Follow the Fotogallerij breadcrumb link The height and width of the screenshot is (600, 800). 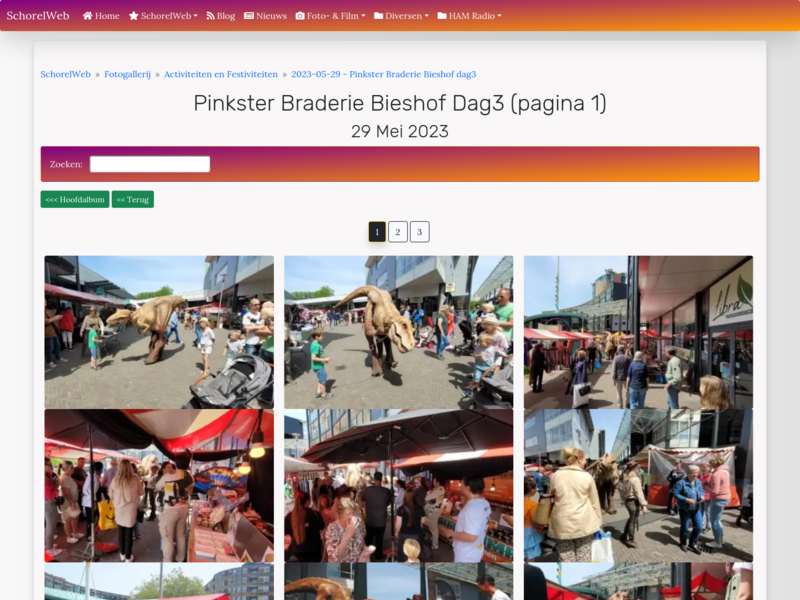click(x=128, y=74)
